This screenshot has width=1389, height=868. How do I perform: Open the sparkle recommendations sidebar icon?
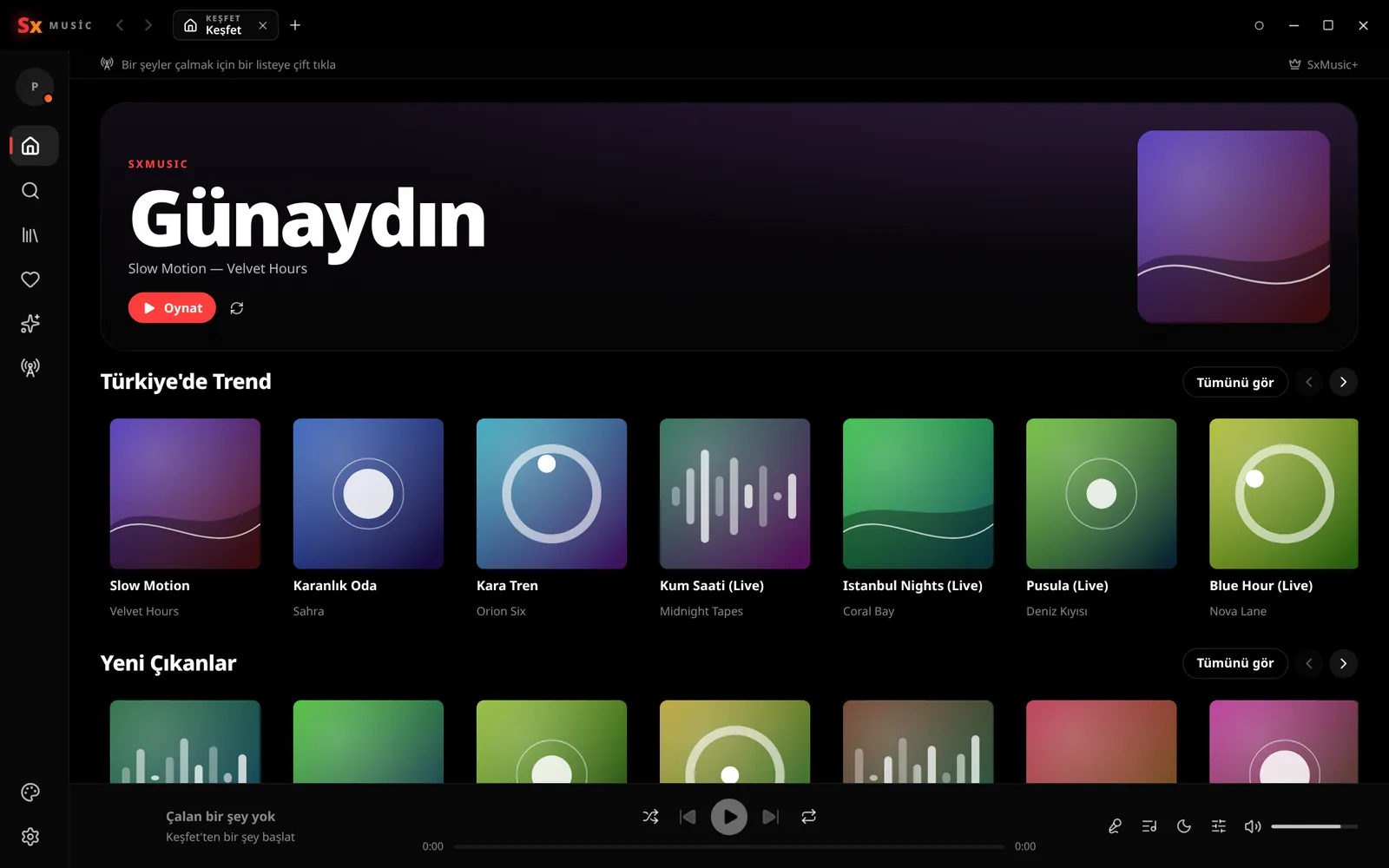[x=30, y=324]
